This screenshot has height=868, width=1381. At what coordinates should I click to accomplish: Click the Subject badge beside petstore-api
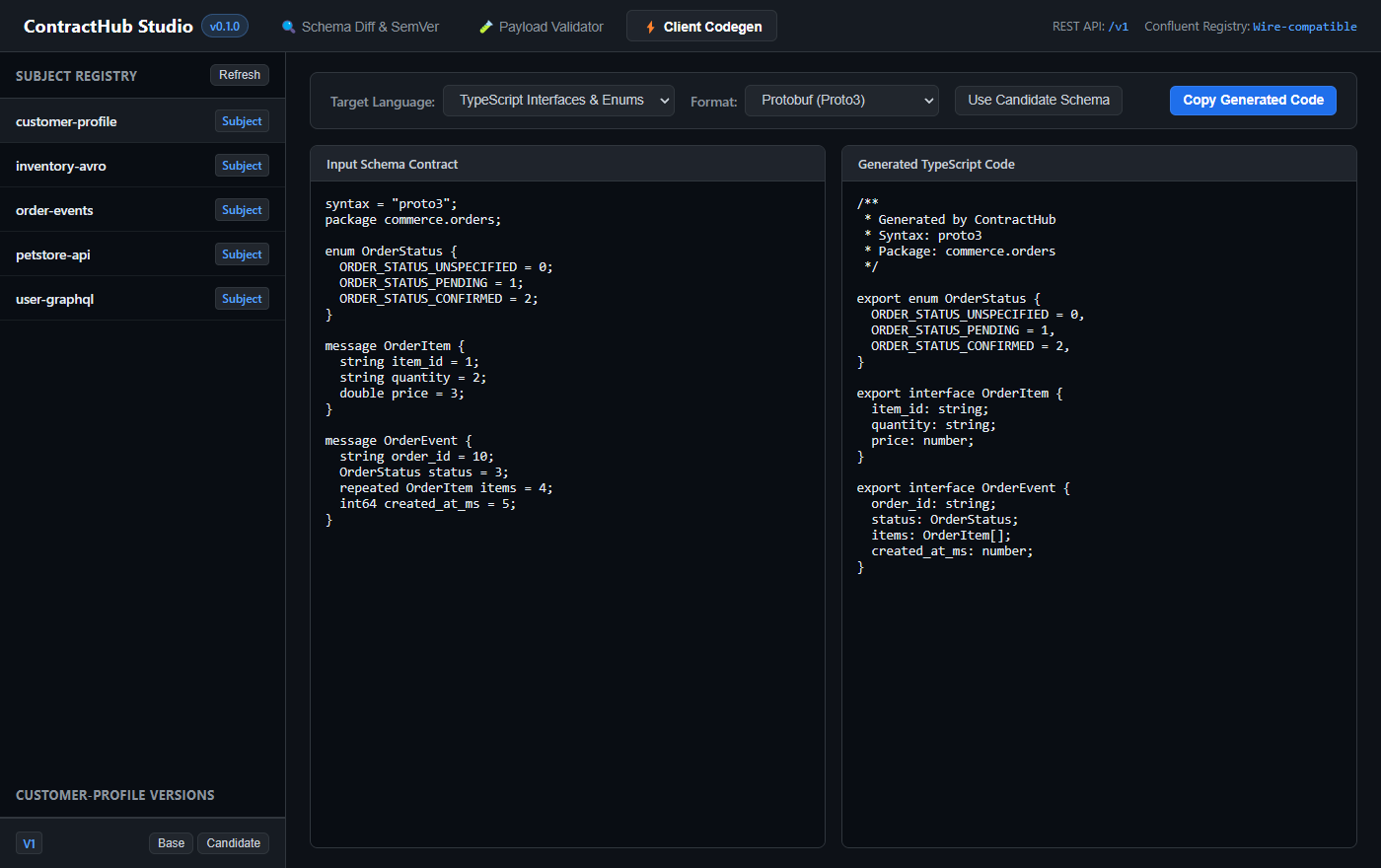[x=242, y=254]
